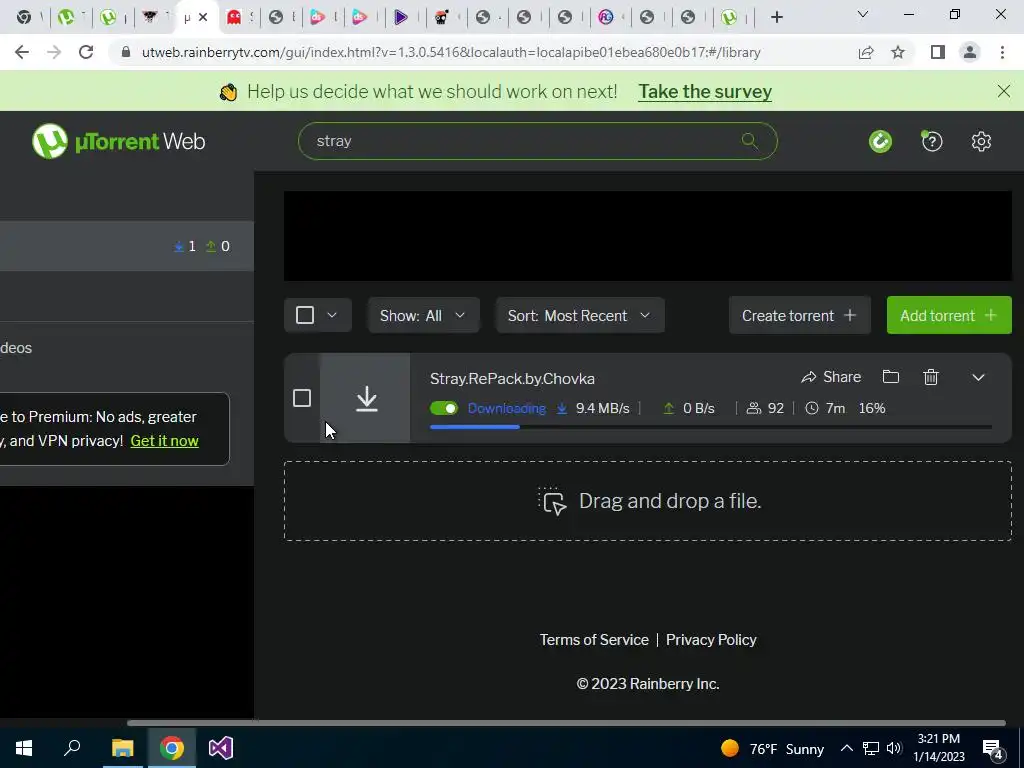Open the help question mark icon
The height and width of the screenshot is (768, 1024).
click(x=931, y=141)
